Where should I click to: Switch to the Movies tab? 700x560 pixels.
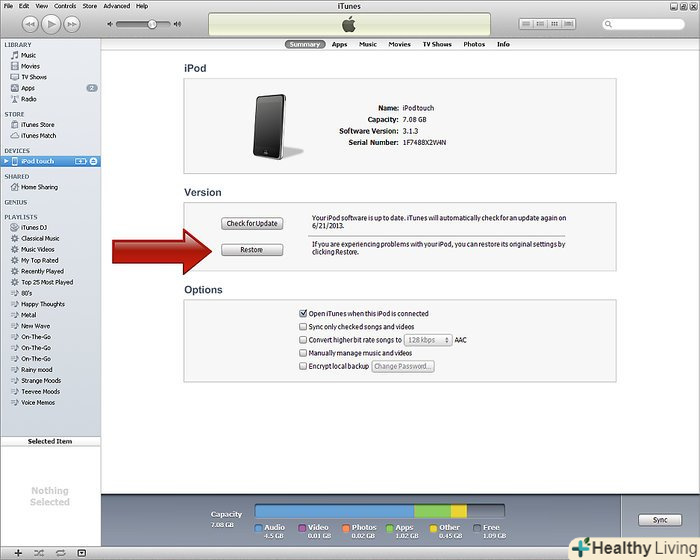pos(400,44)
